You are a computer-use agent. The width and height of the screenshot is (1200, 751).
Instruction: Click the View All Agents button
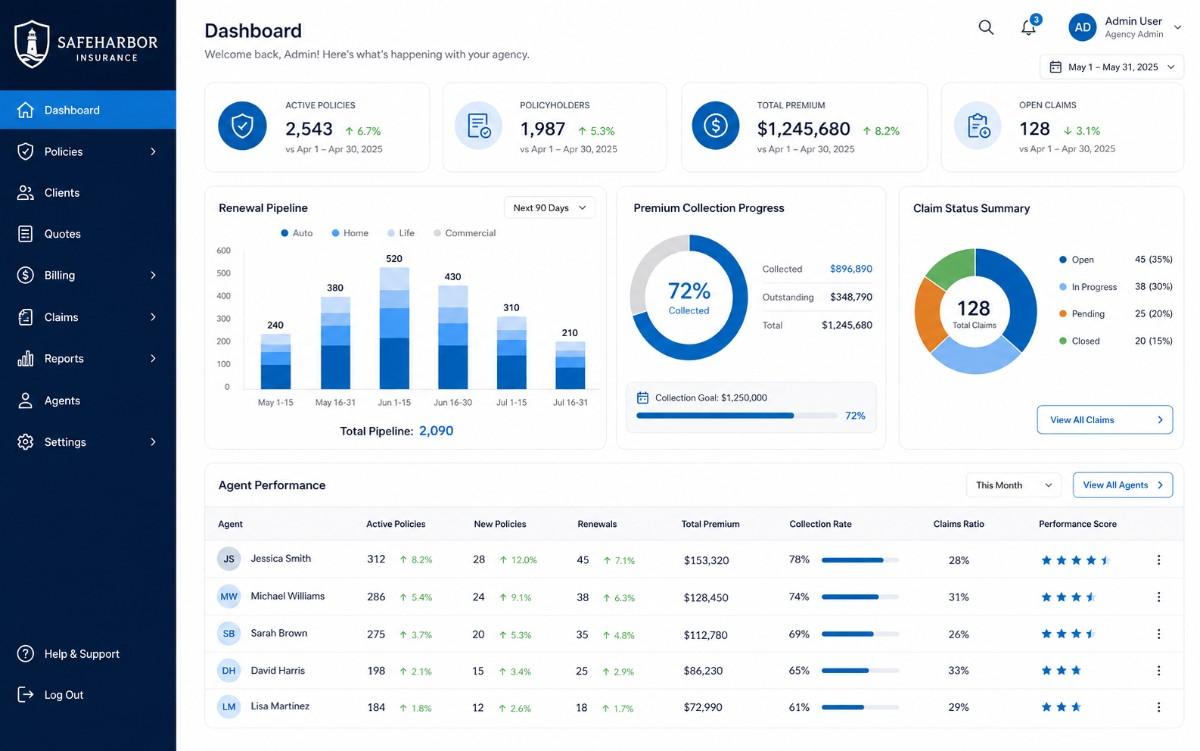pos(1122,485)
